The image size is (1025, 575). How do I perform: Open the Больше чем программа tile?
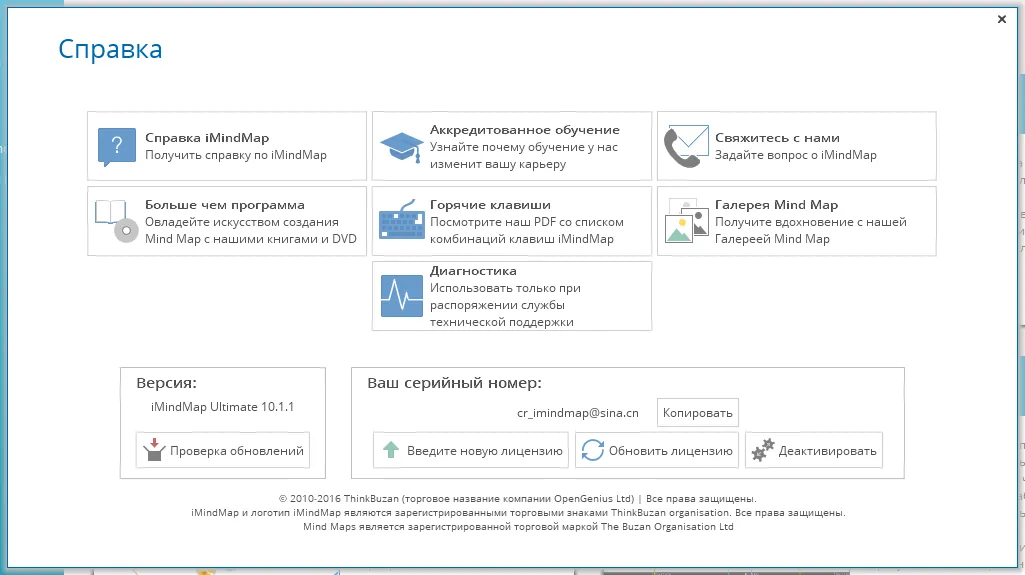227,221
